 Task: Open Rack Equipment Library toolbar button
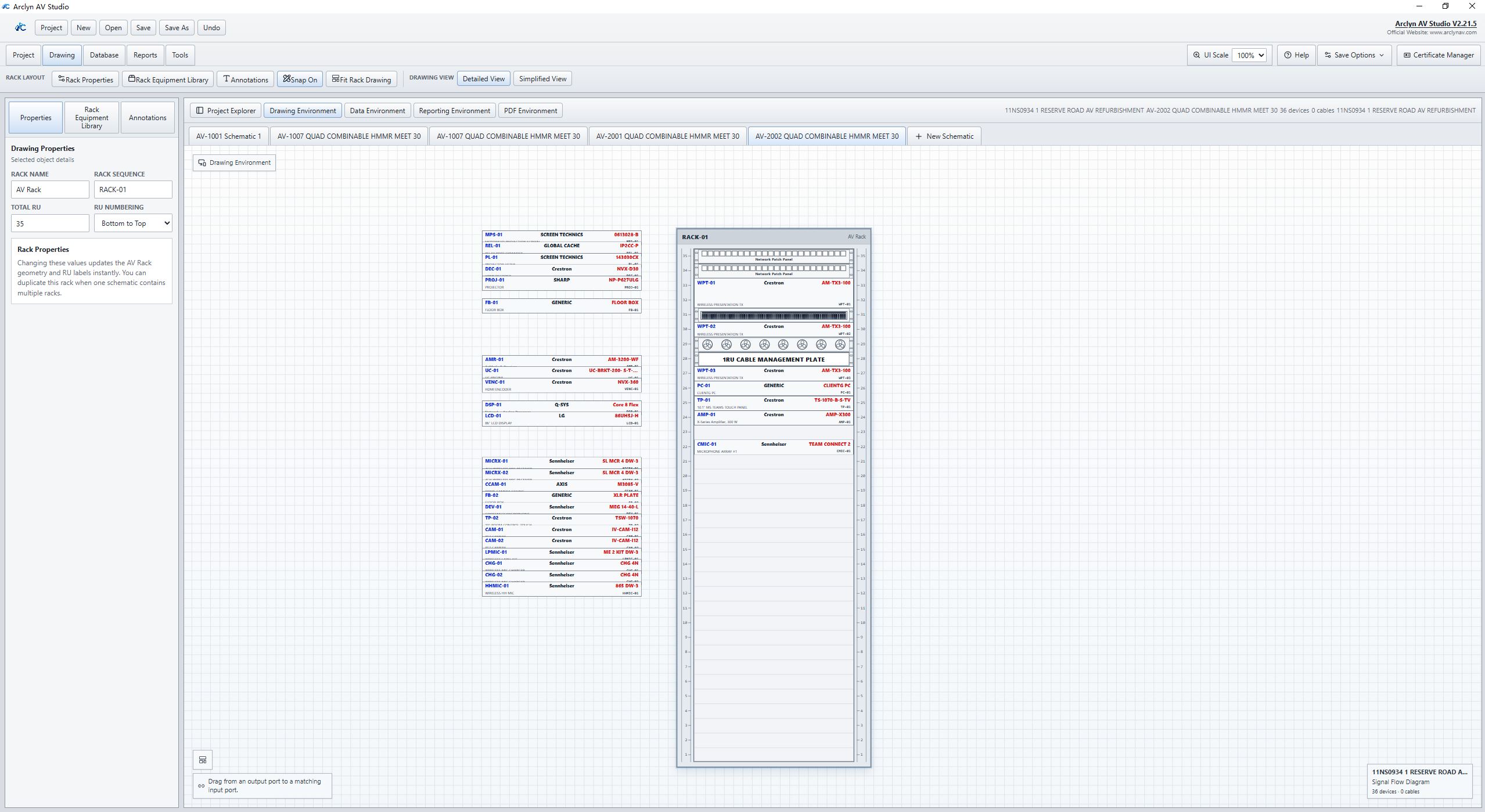[168, 80]
